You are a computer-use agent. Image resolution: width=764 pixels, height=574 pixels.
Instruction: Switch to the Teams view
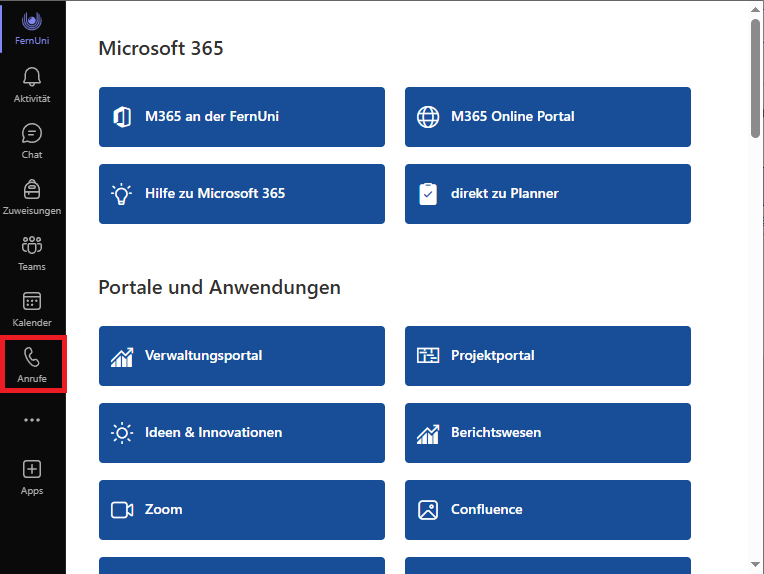point(32,252)
